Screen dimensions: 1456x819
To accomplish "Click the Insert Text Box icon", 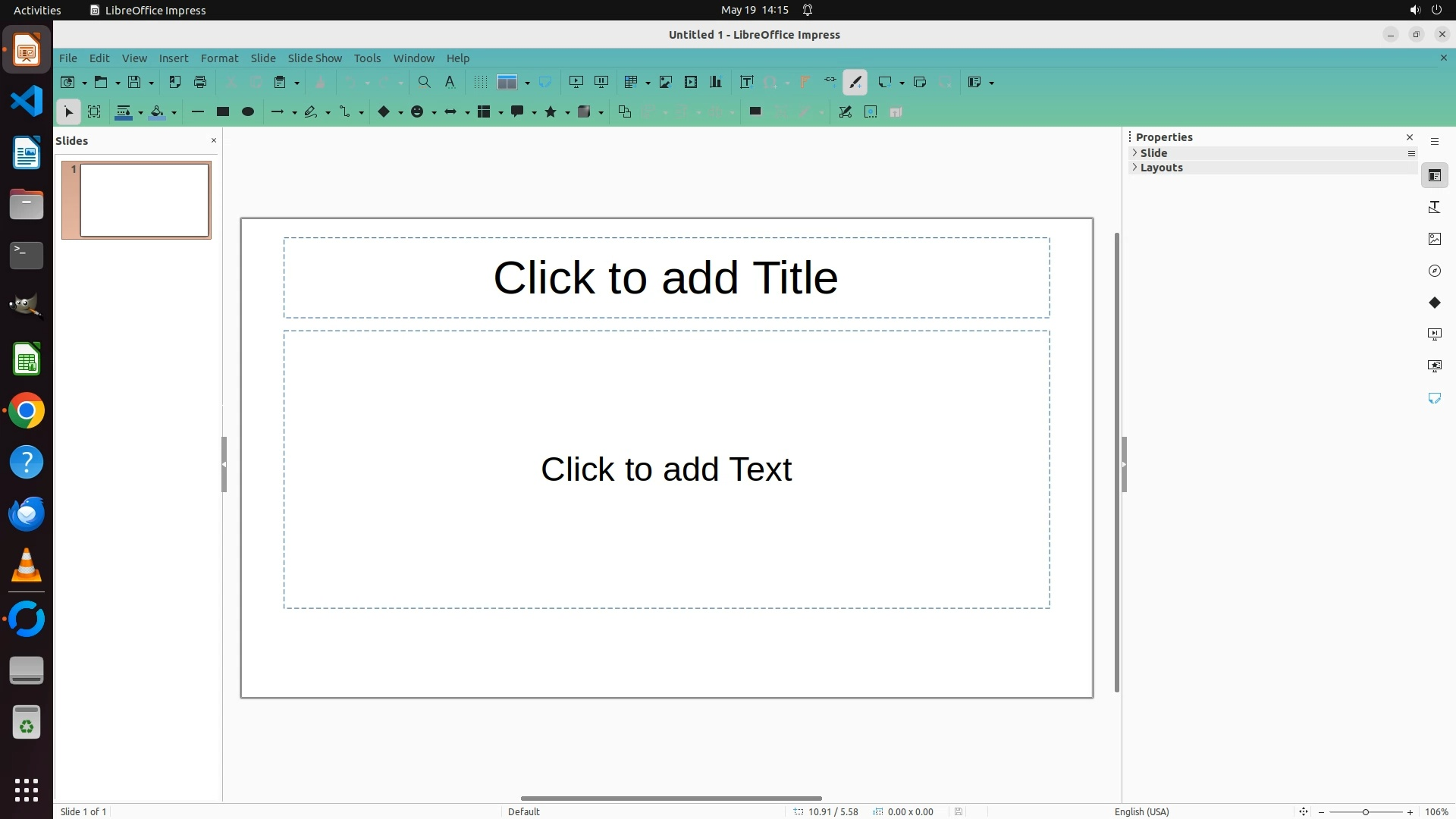I will click(746, 82).
